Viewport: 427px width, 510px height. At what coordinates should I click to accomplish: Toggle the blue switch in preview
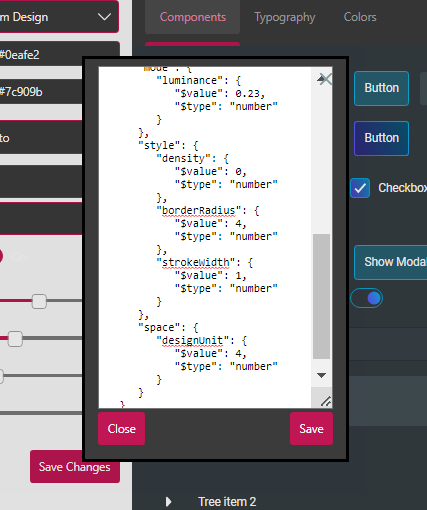pos(366,298)
